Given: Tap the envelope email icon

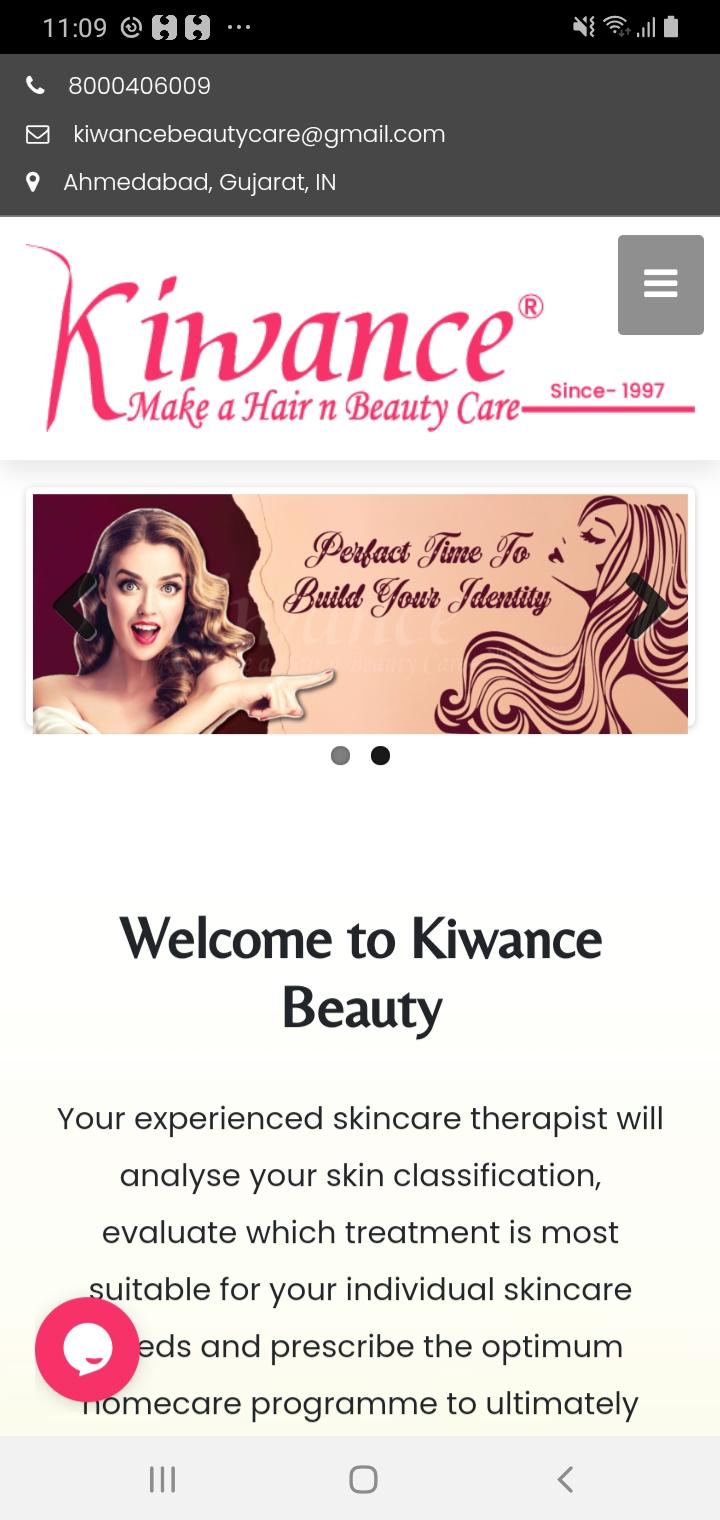Looking at the screenshot, I should click(37, 134).
